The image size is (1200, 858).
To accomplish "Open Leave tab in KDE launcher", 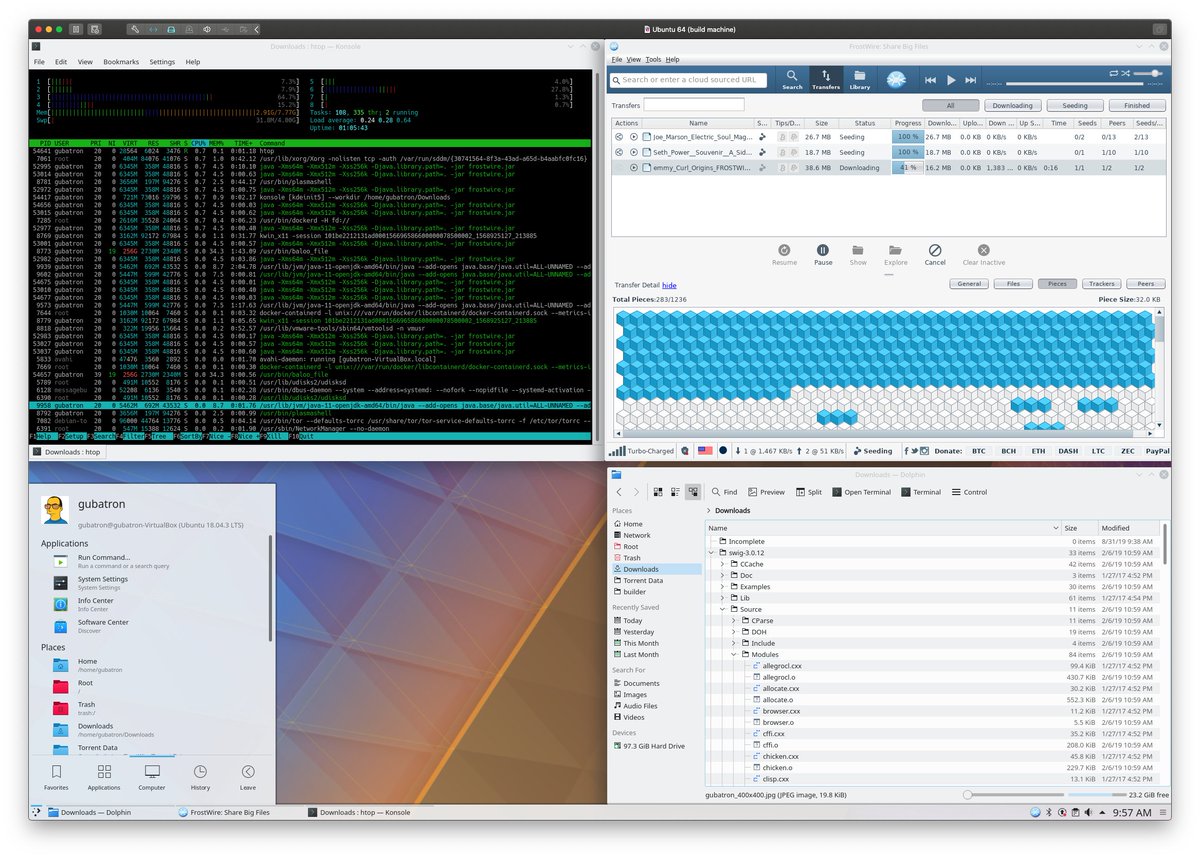I will [248, 777].
